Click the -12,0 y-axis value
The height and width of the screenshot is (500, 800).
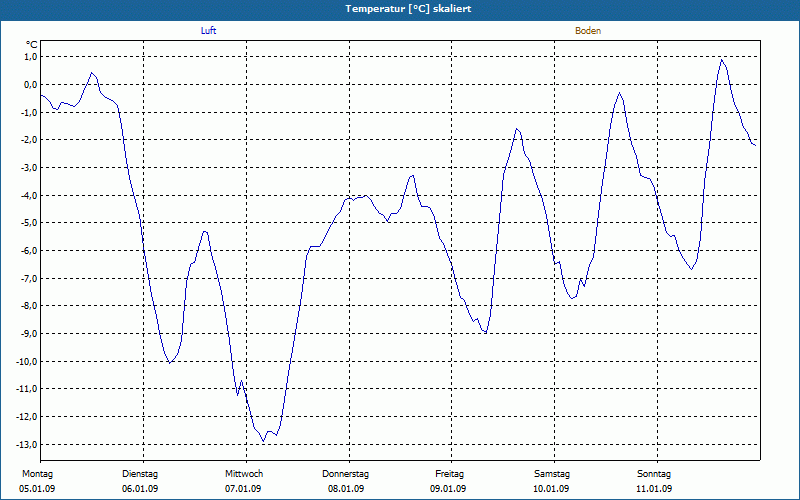tap(27, 417)
